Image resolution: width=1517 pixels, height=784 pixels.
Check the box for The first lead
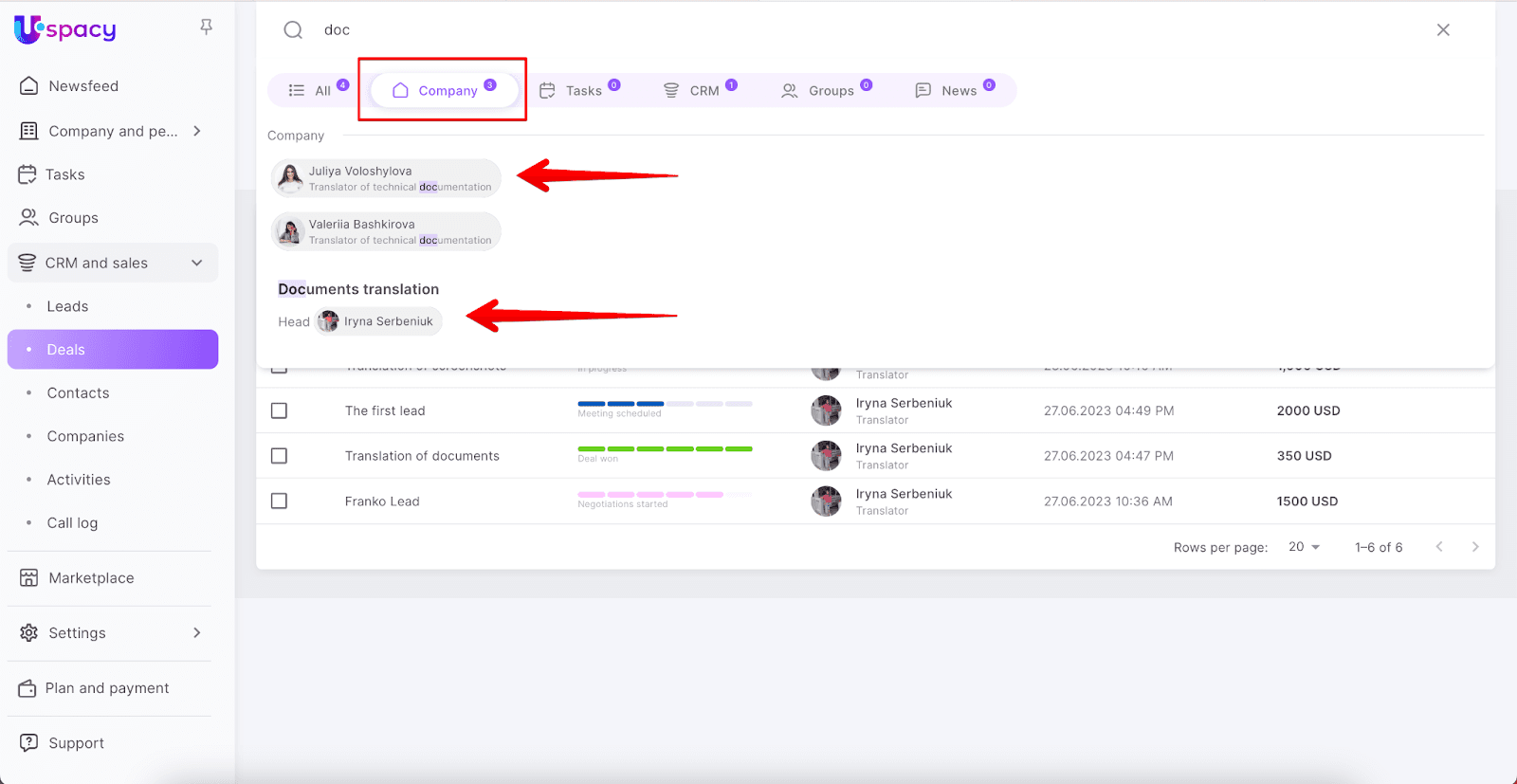point(279,410)
